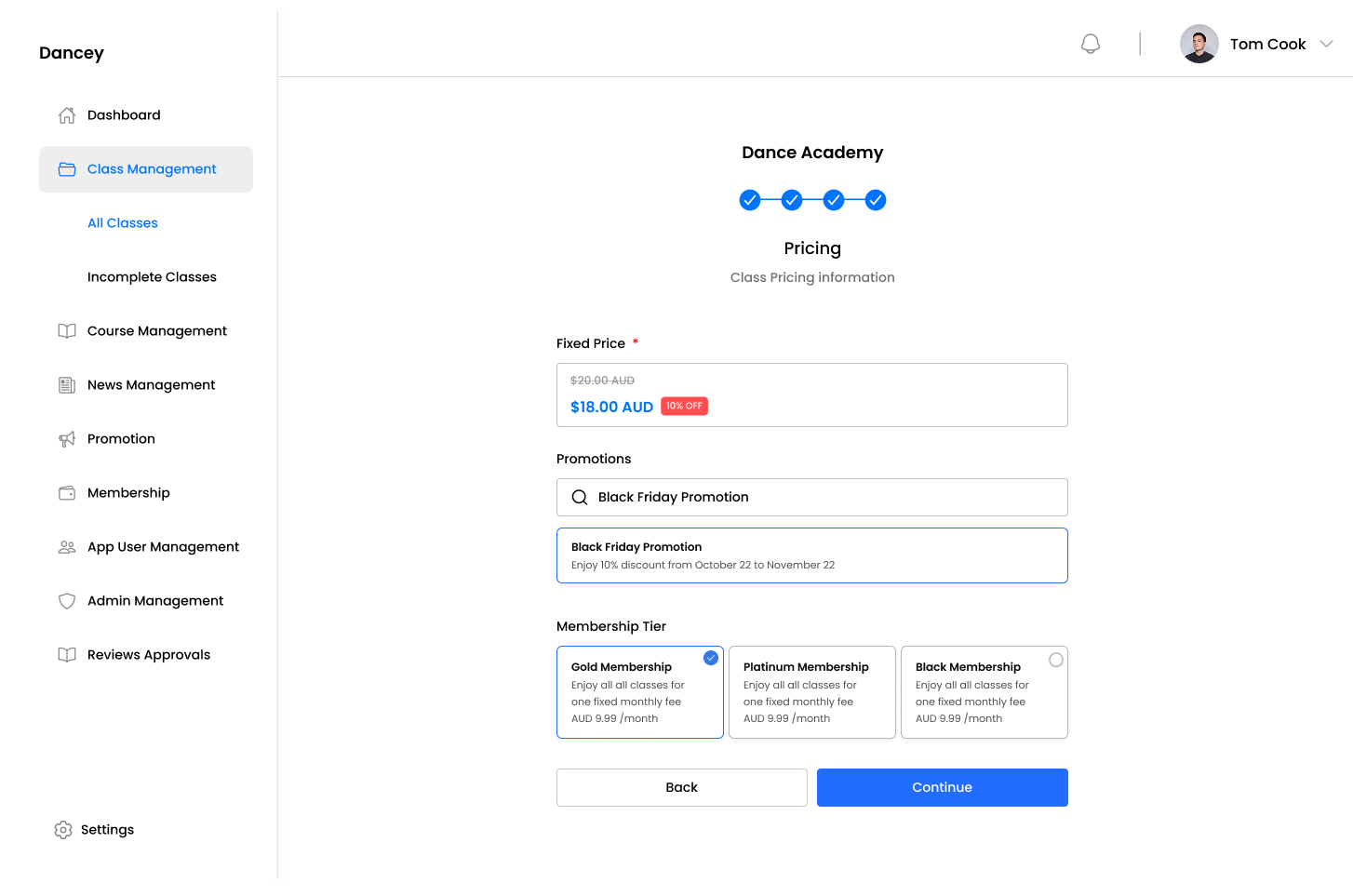The width and height of the screenshot is (1353, 896).
Task: Click the Class Management folder icon
Action: [x=66, y=168]
